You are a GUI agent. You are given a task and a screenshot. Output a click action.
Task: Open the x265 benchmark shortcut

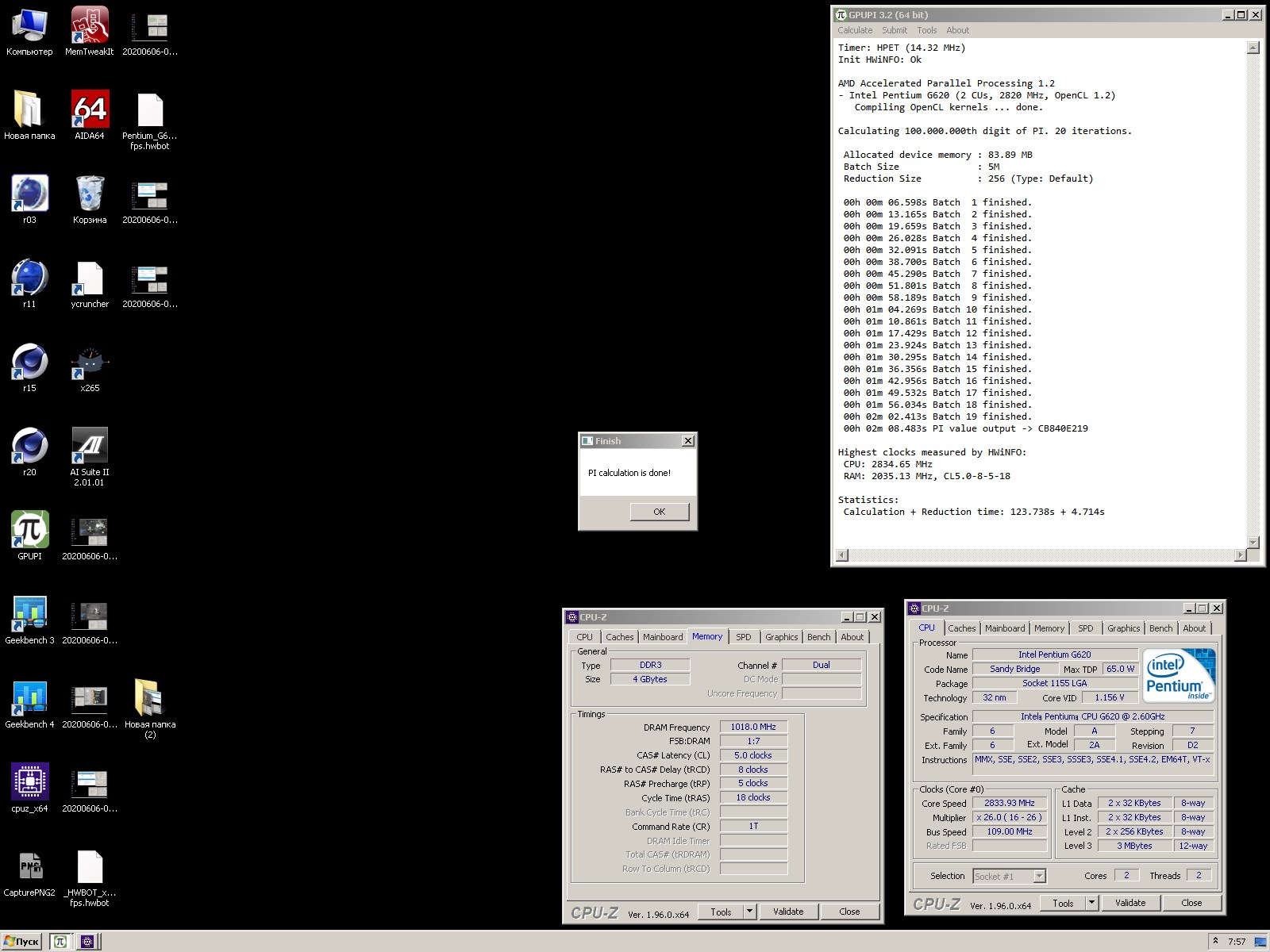[x=90, y=368]
